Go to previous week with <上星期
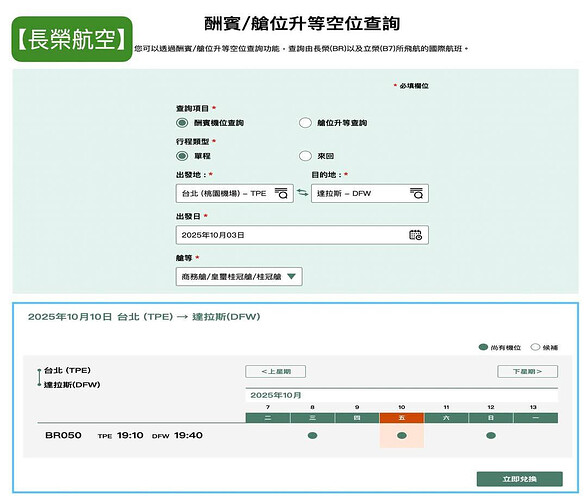Image resolution: width=586 pixels, height=500 pixels. click(x=275, y=371)
